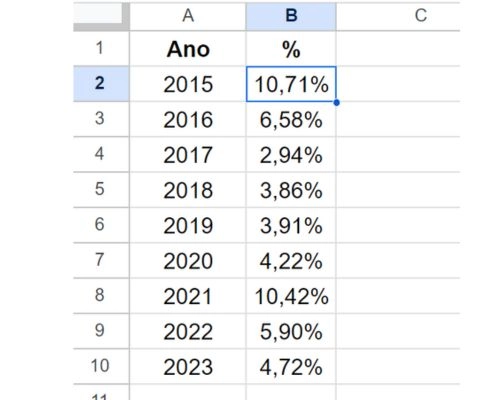Select cell with year 2020

click(x=188, y=261)
